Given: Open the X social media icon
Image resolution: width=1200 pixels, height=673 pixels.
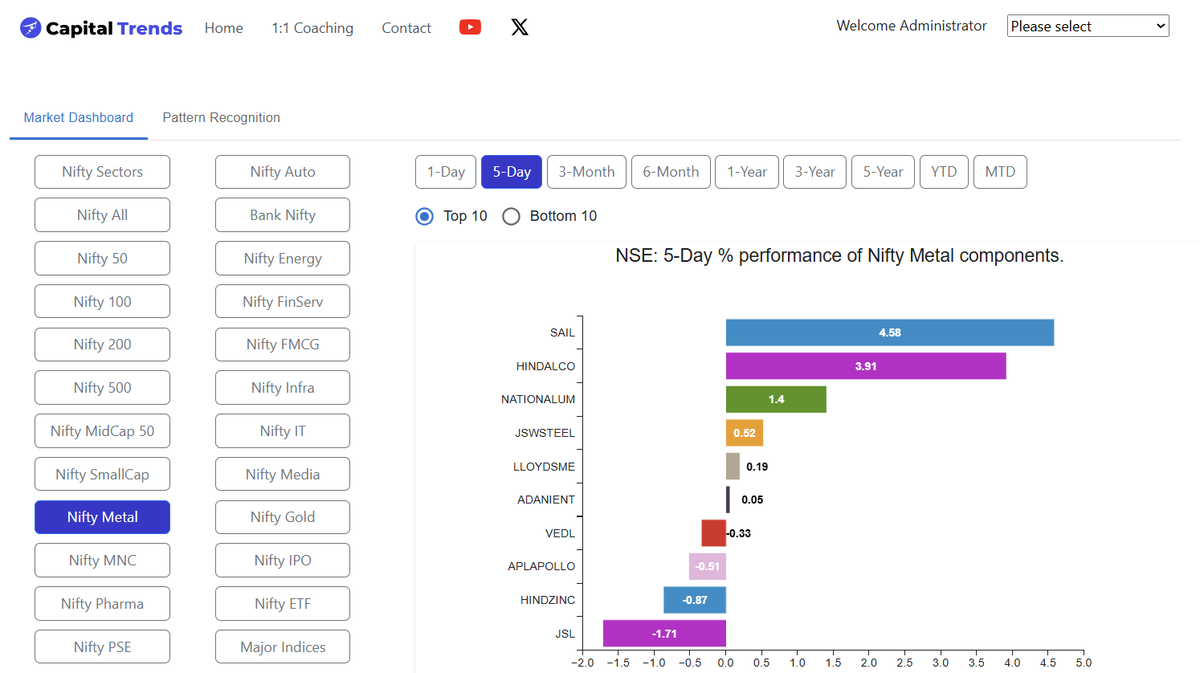Looking at the screenshot, I should pyautogui.click(x=519, y=27).
